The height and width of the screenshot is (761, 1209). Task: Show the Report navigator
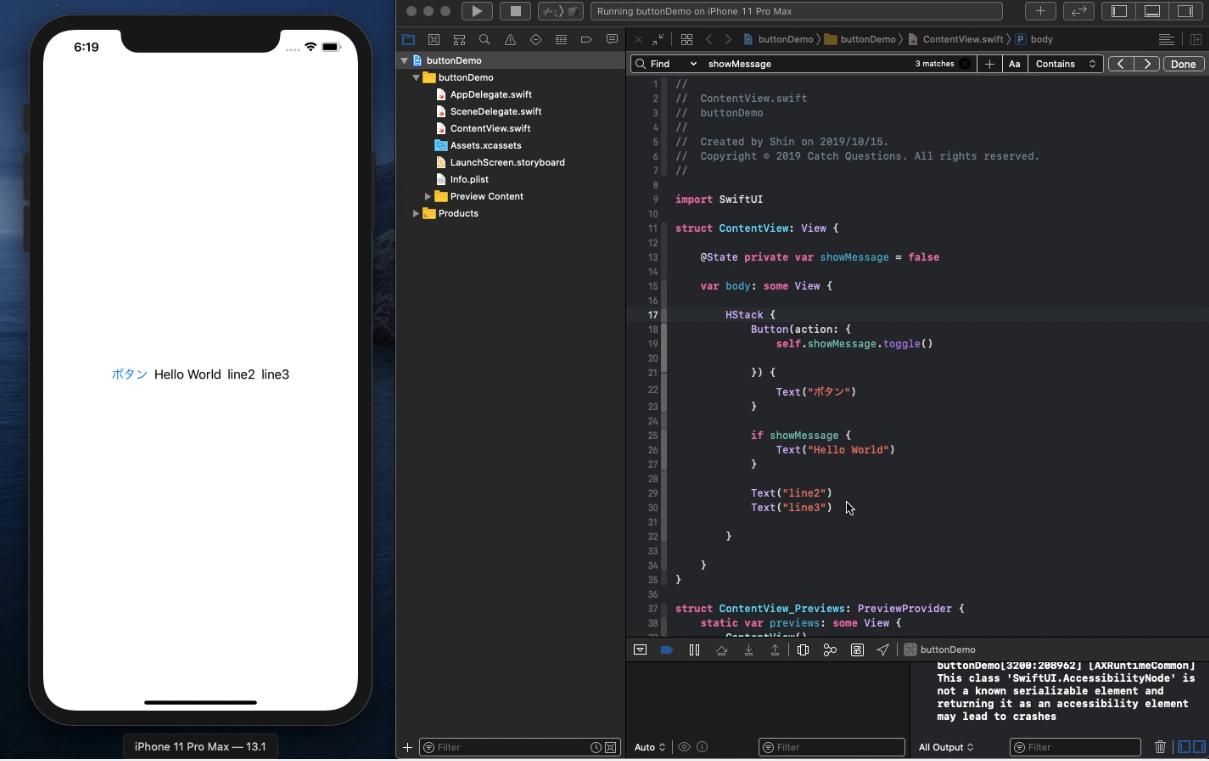click(612, 40)
